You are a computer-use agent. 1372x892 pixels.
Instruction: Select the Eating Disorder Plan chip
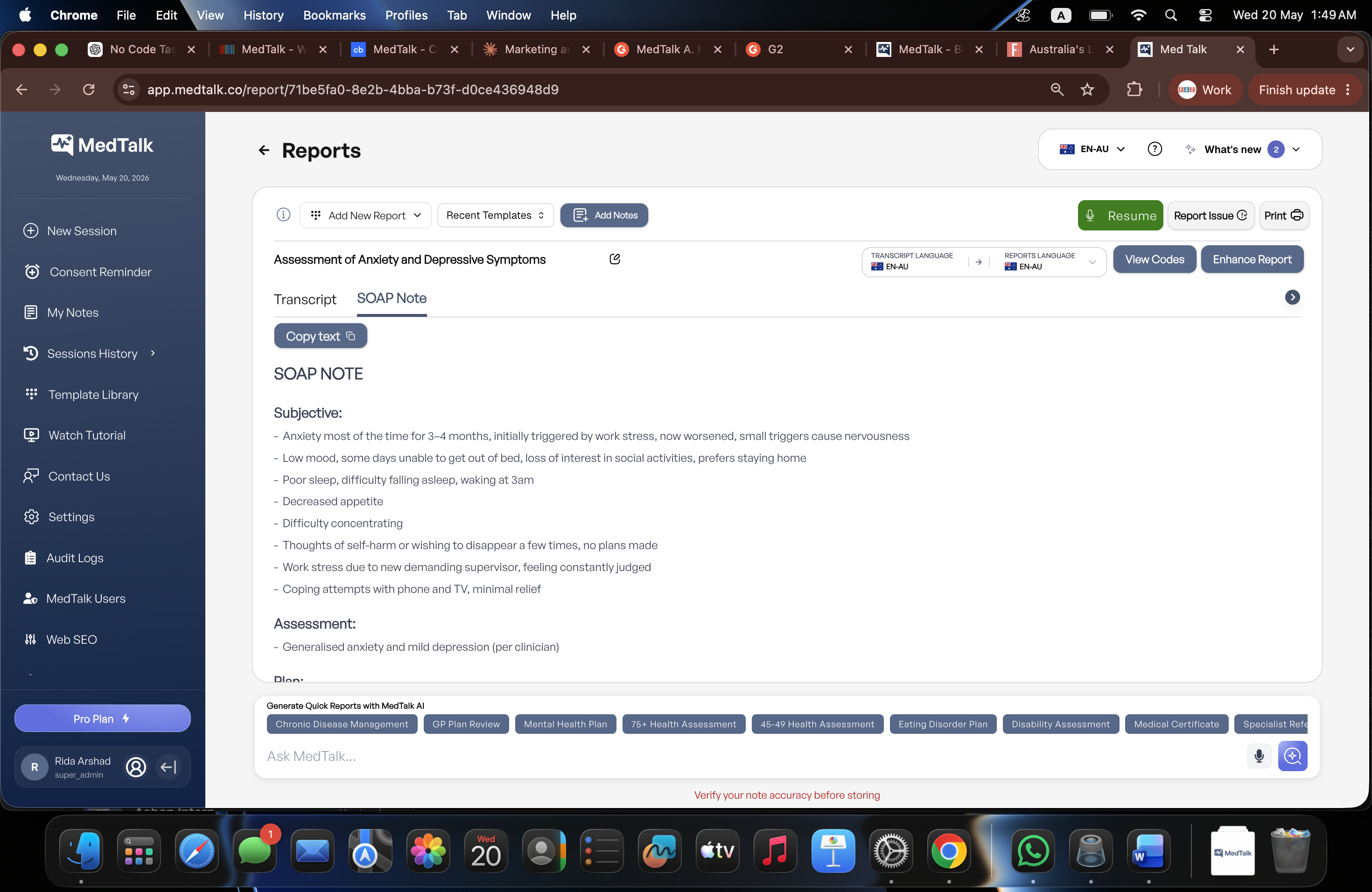click(x=943, y=724)
